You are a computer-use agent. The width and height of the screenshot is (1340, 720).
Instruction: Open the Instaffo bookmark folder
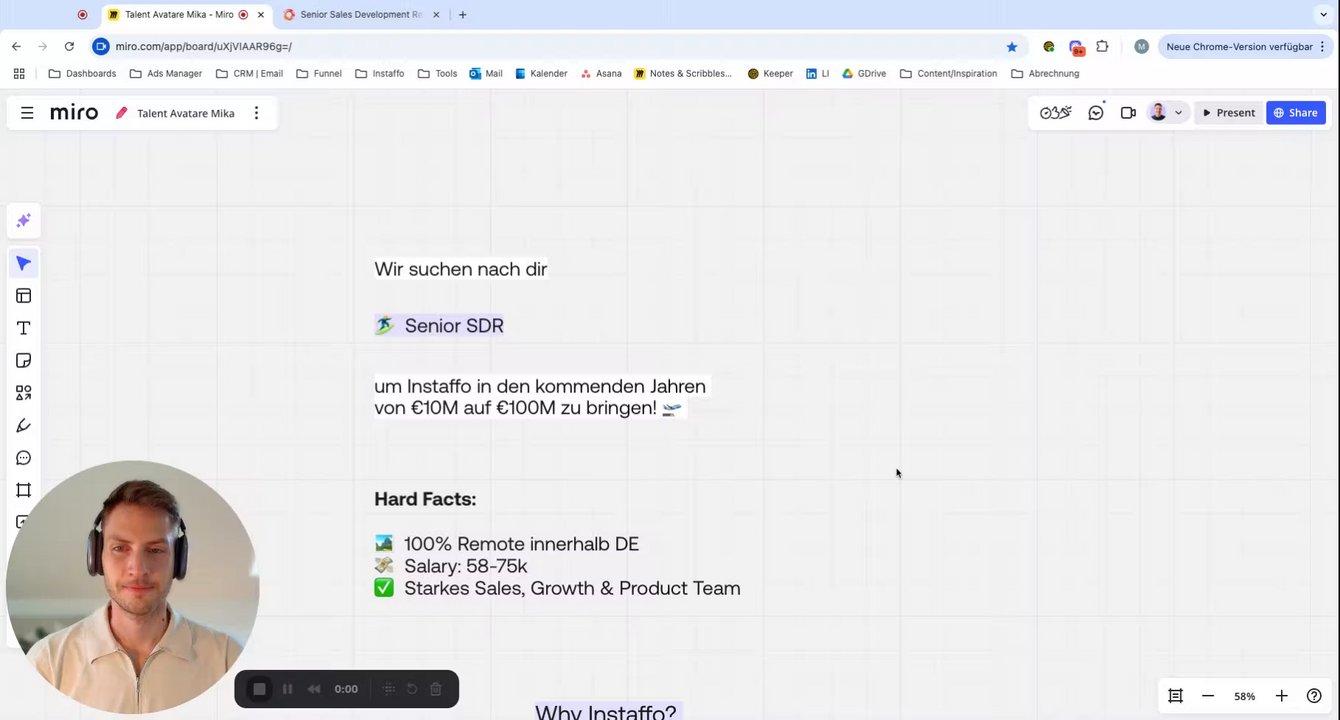click(379, 73)
